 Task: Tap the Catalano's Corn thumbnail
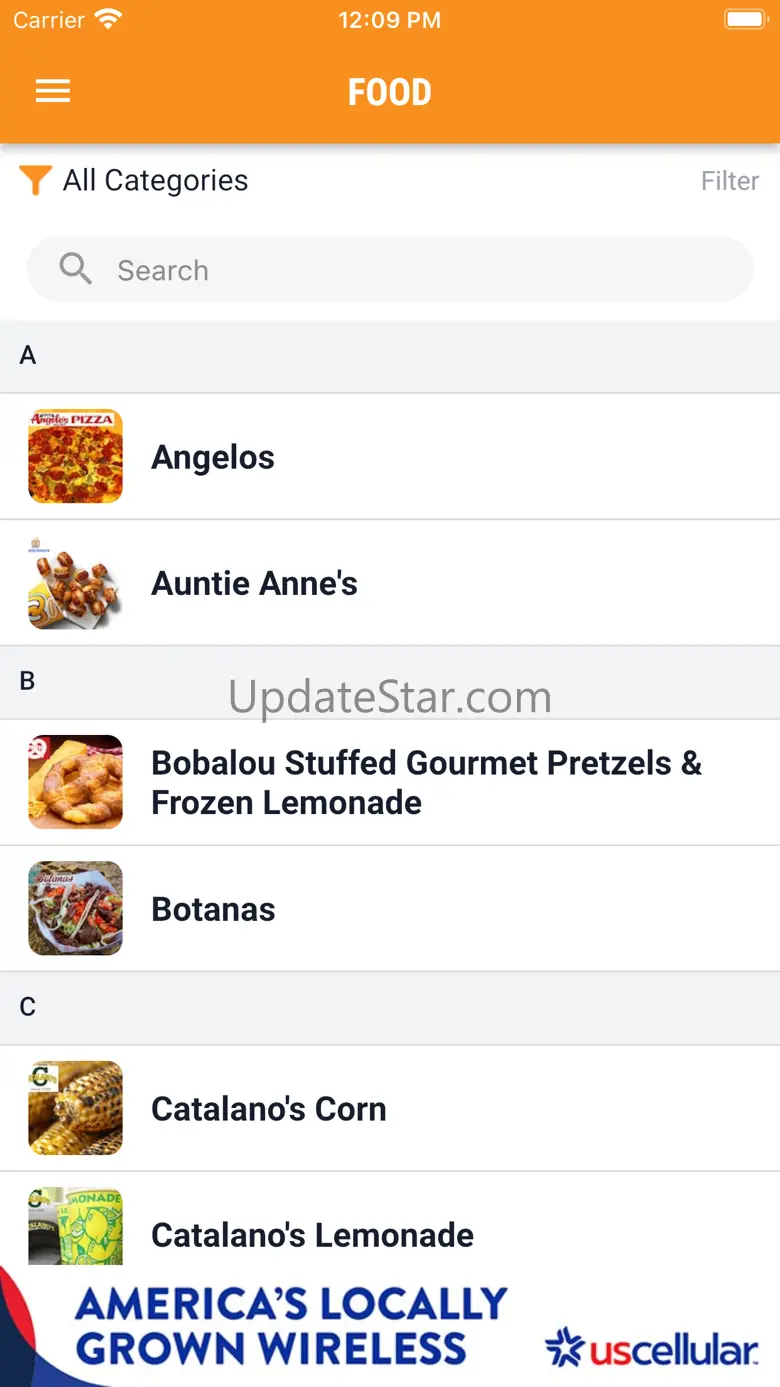tap(75, 1108)
